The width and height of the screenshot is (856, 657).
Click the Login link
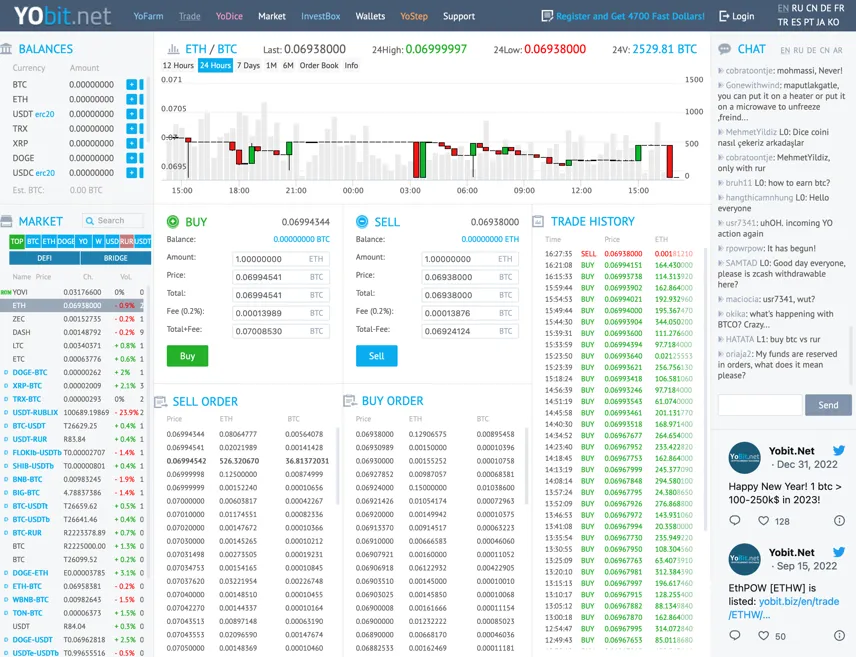click(x=743, y=16)
